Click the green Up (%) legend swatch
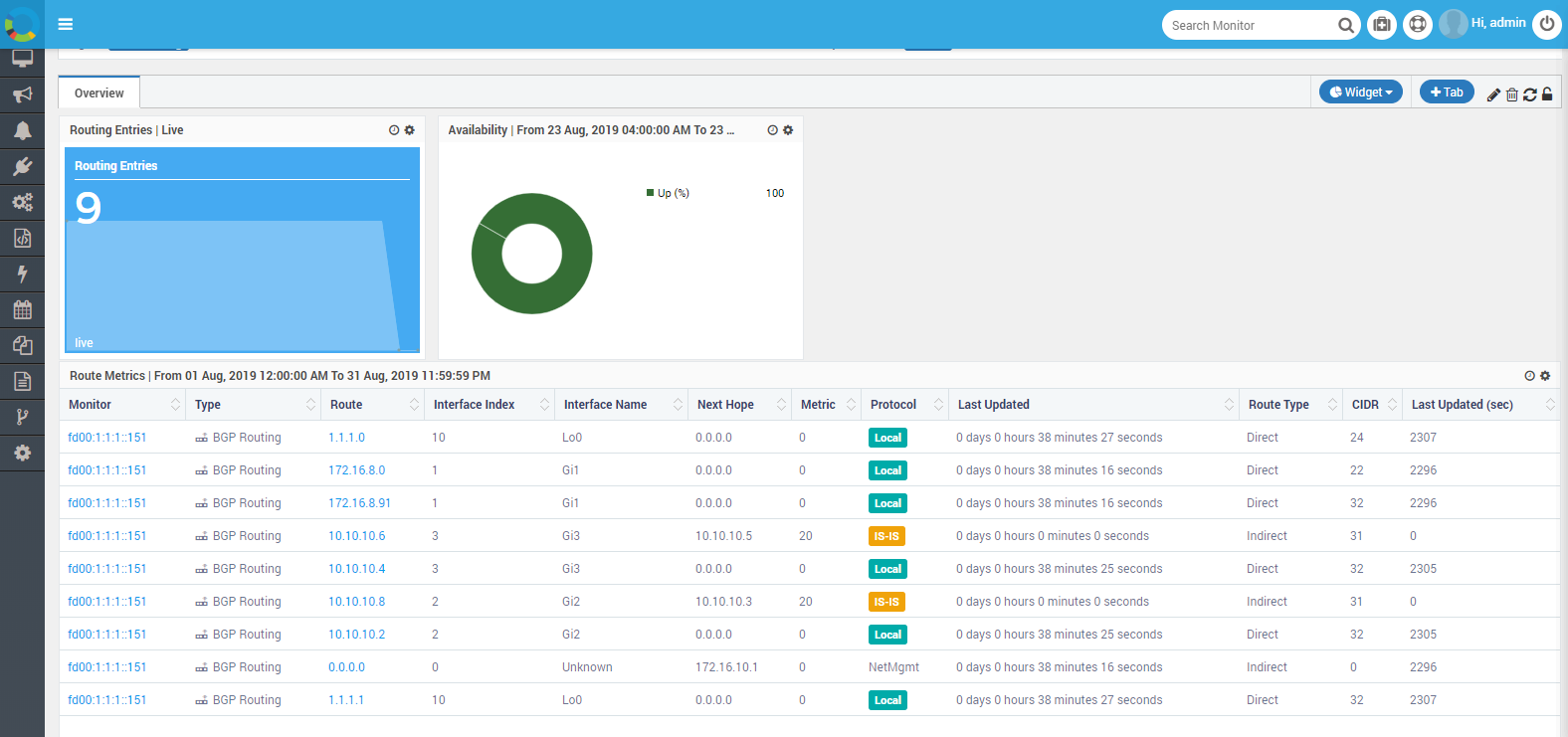Image resolution: width=1568 pixels, height=737 pixels. [651, 193]
